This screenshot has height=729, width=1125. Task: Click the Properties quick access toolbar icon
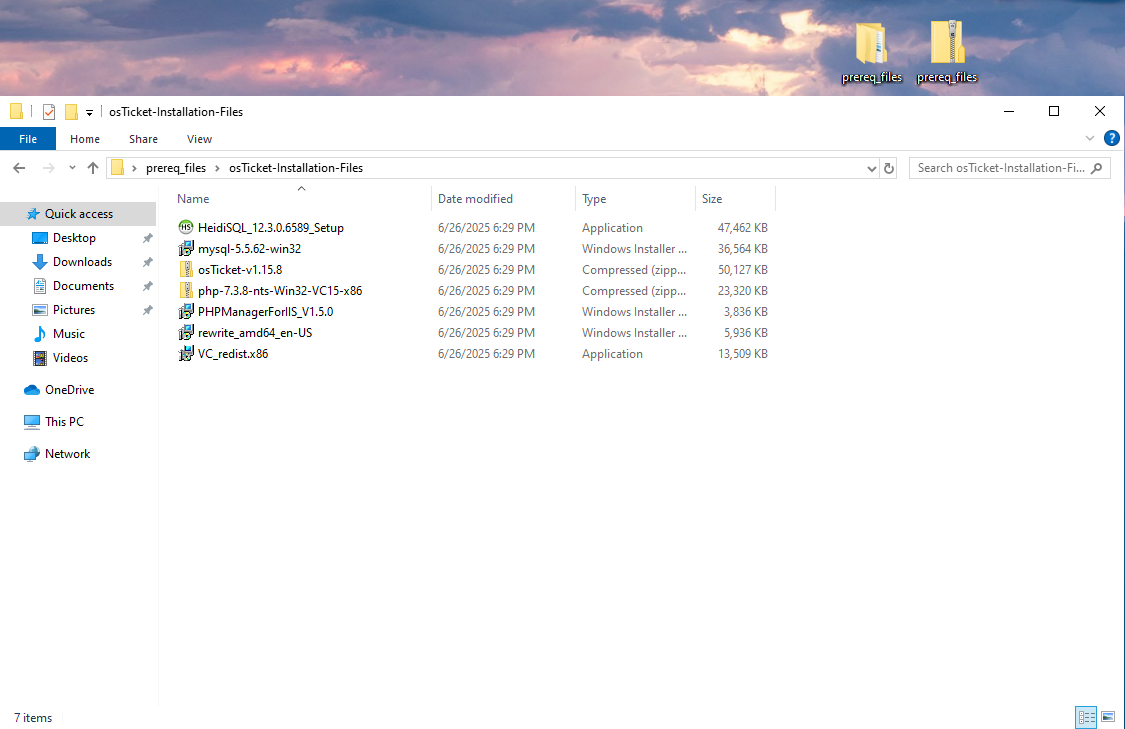[x=49, y=112]
